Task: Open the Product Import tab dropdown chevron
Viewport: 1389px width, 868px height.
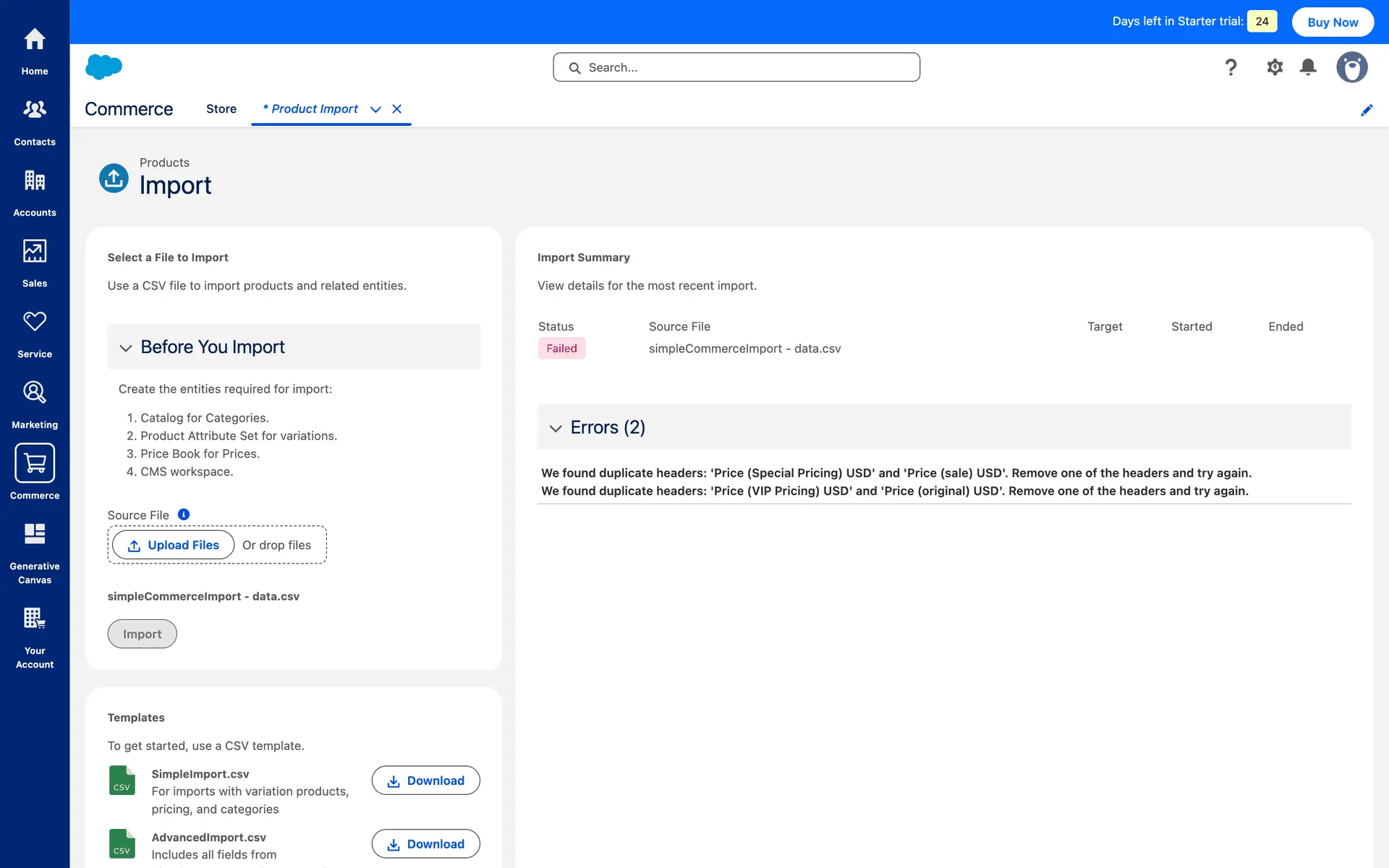Action: tap(375, 109)
